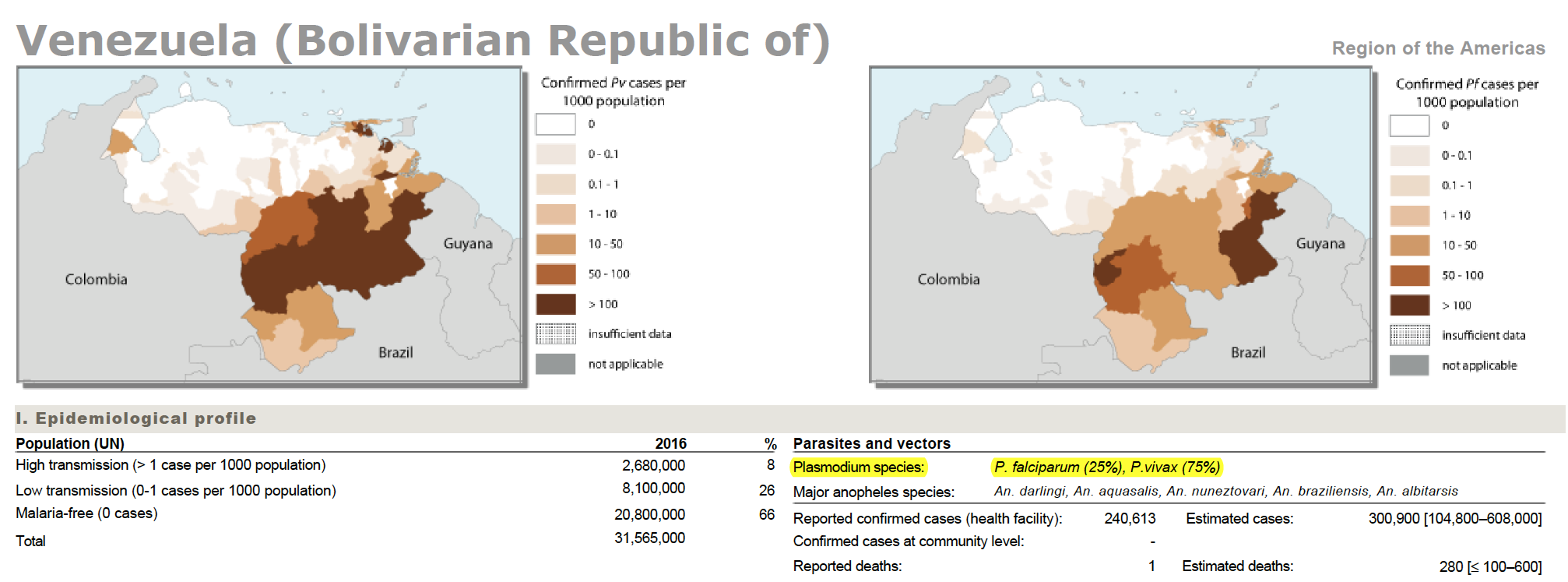
Task: Click the "Venezuela (Bolivarian Republic of)" title
Action: [x=423, y=41]
